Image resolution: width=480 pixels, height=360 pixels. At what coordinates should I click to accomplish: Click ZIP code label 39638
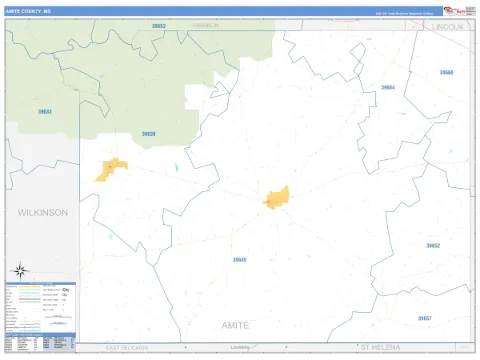149,134
